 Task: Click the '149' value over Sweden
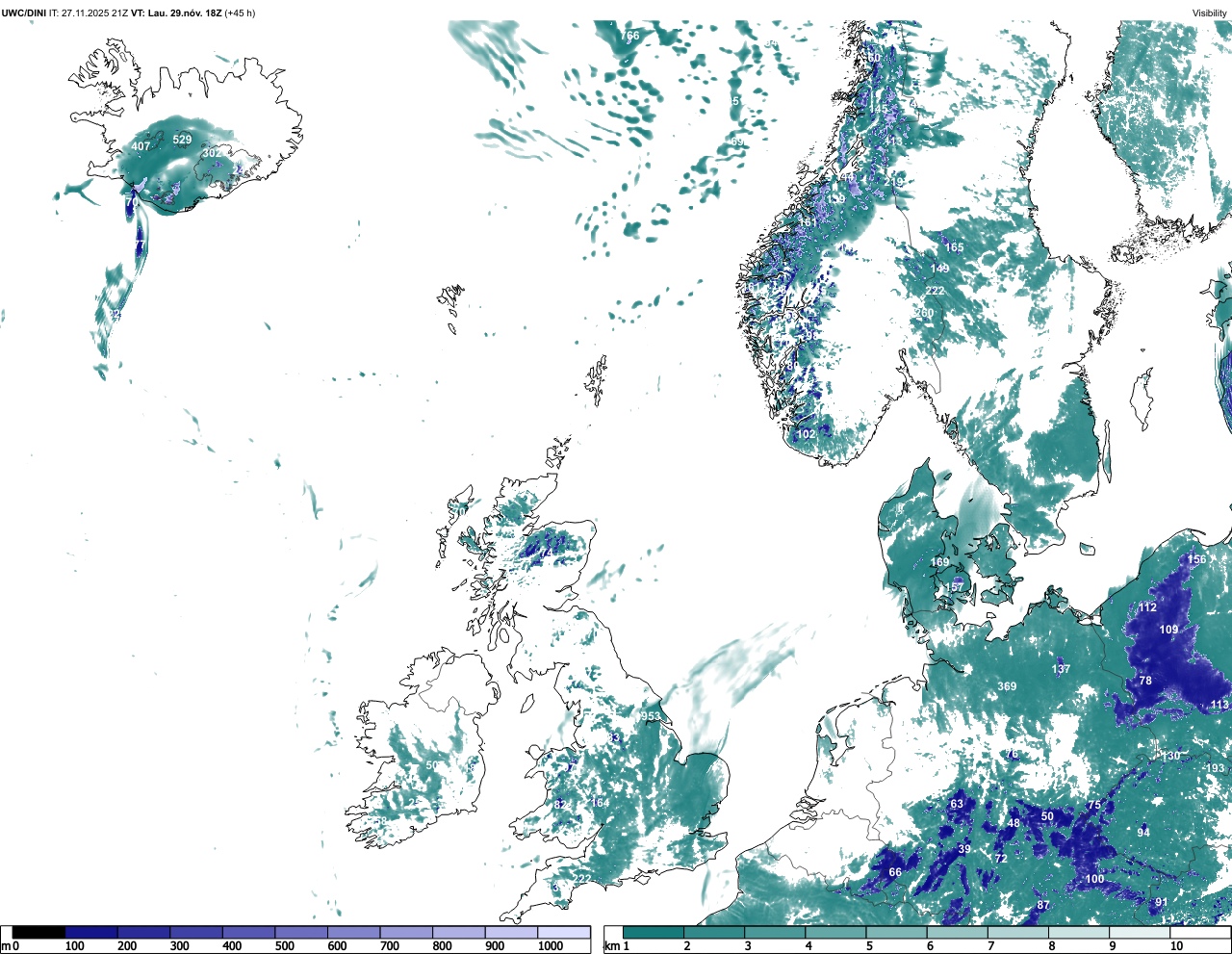[940, 269]
